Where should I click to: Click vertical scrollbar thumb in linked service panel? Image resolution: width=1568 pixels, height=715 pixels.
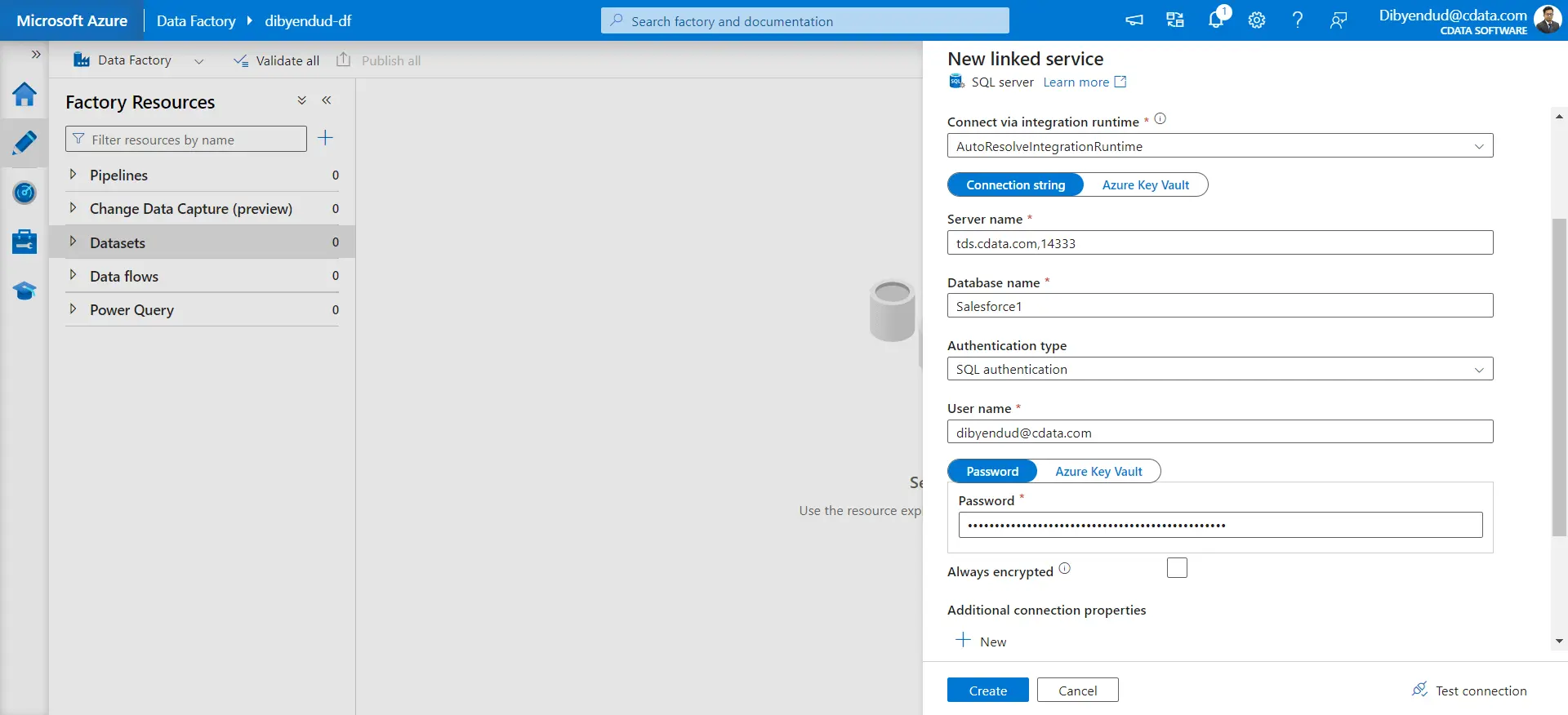(x=1559, y=377)
